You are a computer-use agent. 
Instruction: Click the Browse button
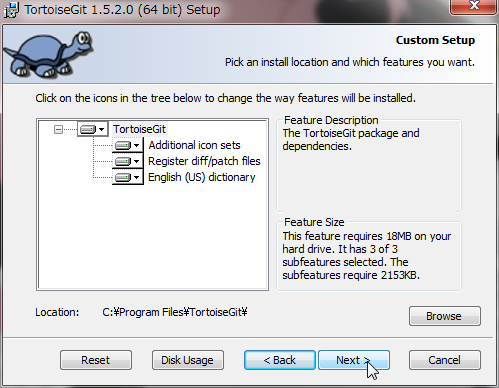445,316
